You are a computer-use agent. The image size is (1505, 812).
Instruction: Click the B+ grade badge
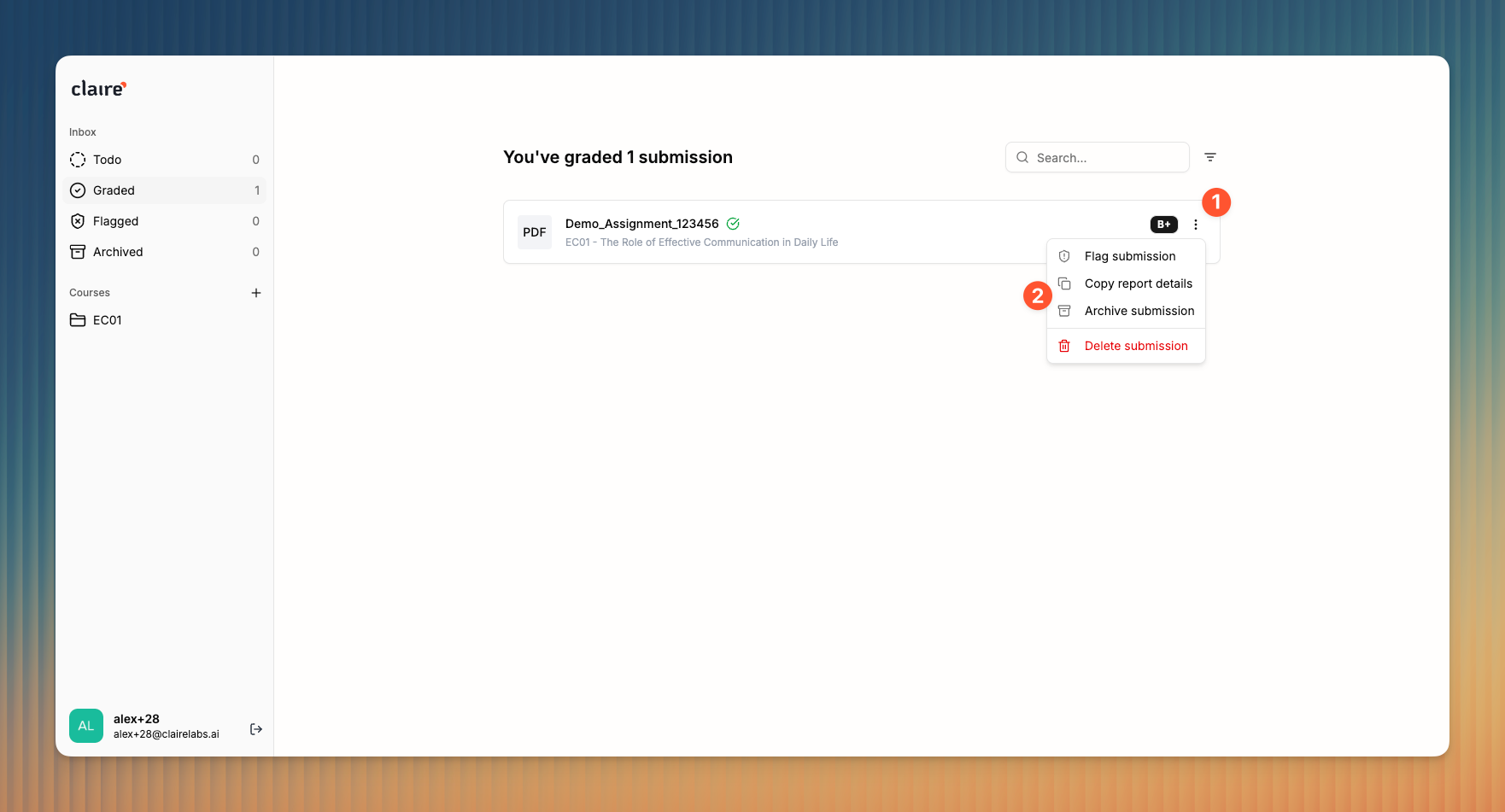coord(1163,225)
